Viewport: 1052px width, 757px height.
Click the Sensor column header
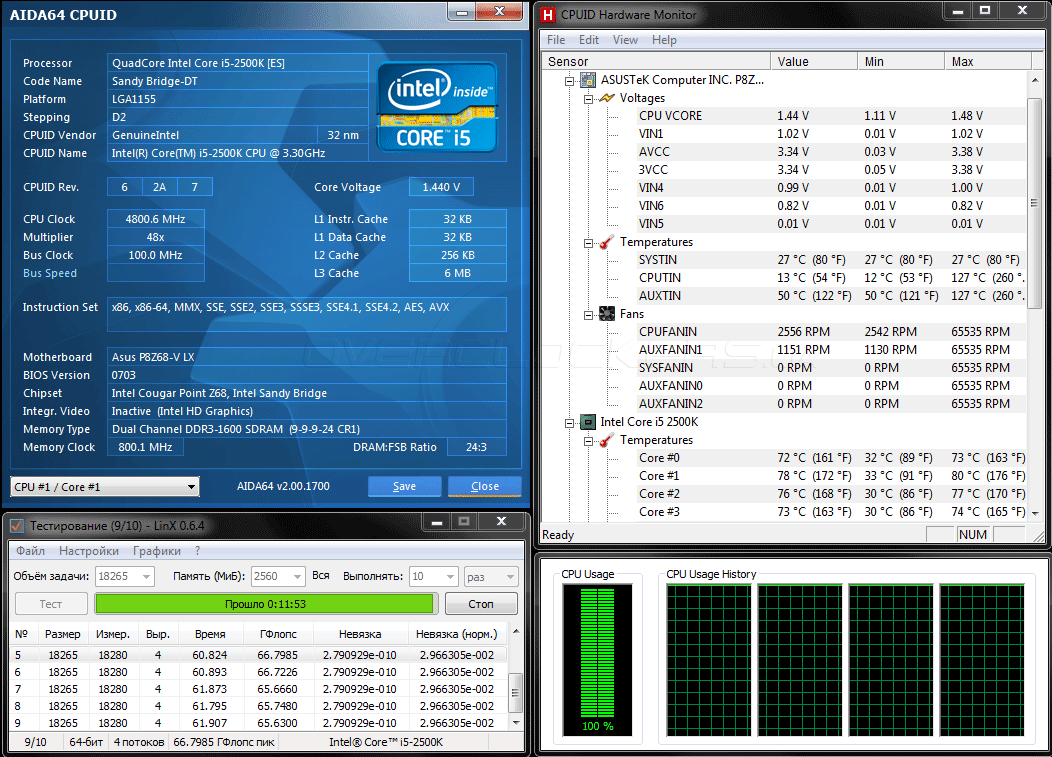[x=655, y=61]
